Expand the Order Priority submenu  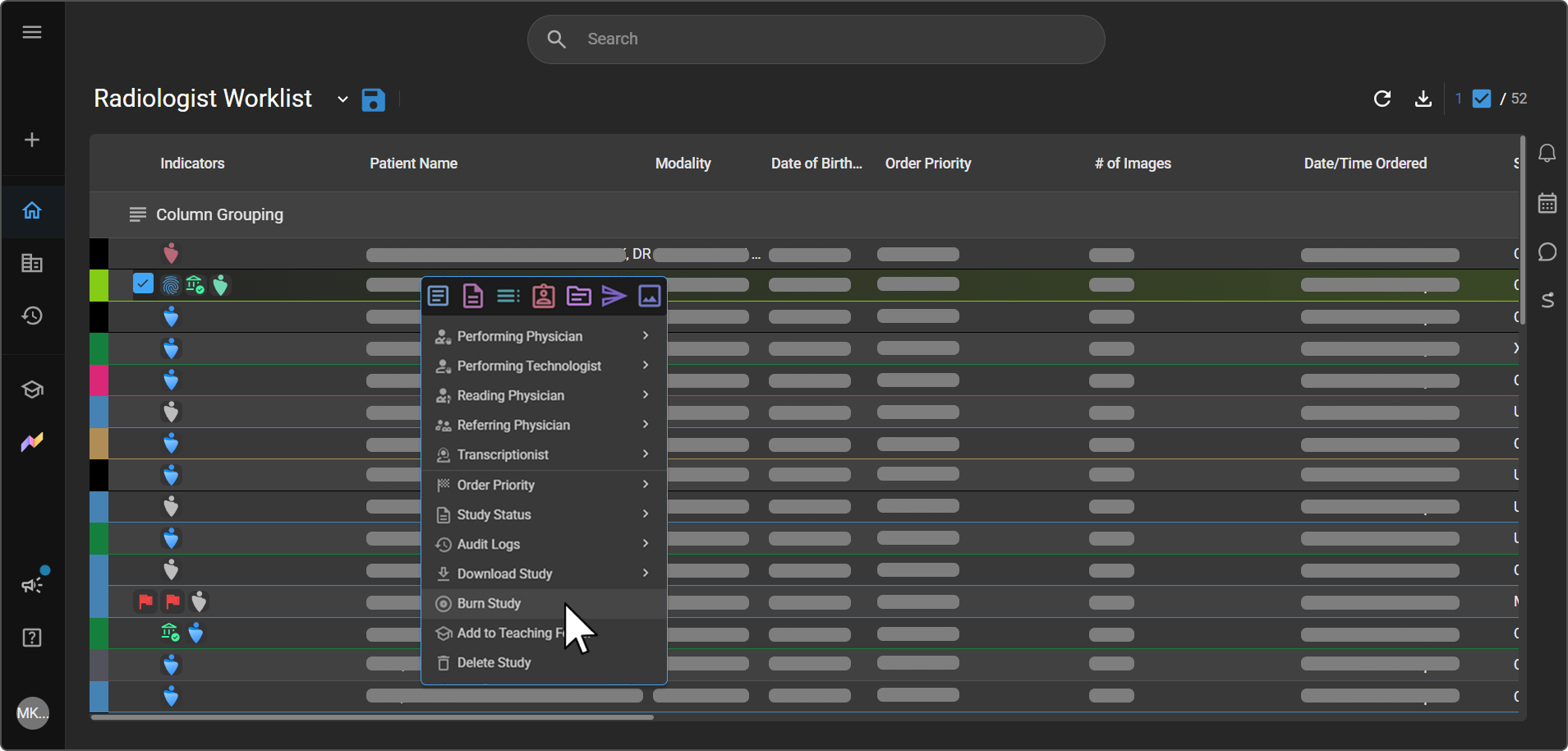click(543, 485)
